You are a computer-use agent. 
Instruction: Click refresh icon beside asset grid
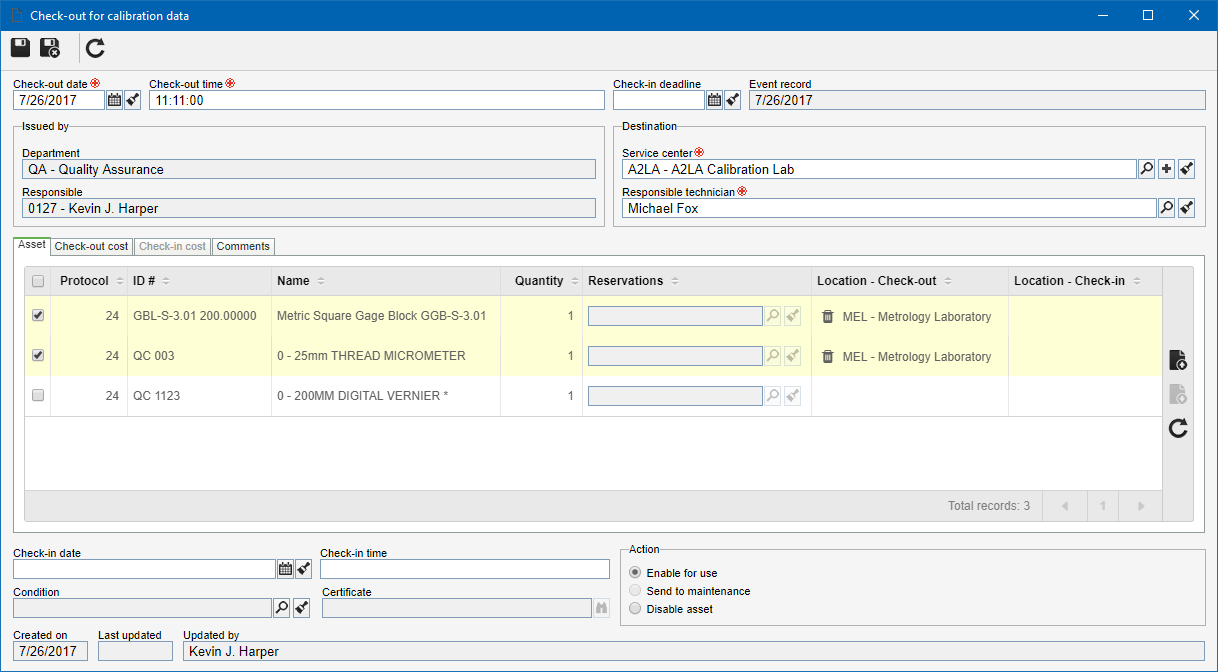(x=1178, y=428)
